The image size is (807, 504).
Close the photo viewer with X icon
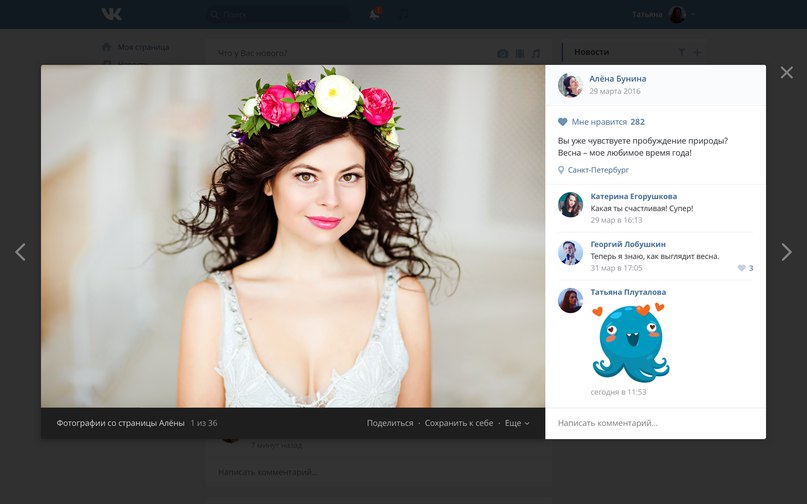click(786, 73)
